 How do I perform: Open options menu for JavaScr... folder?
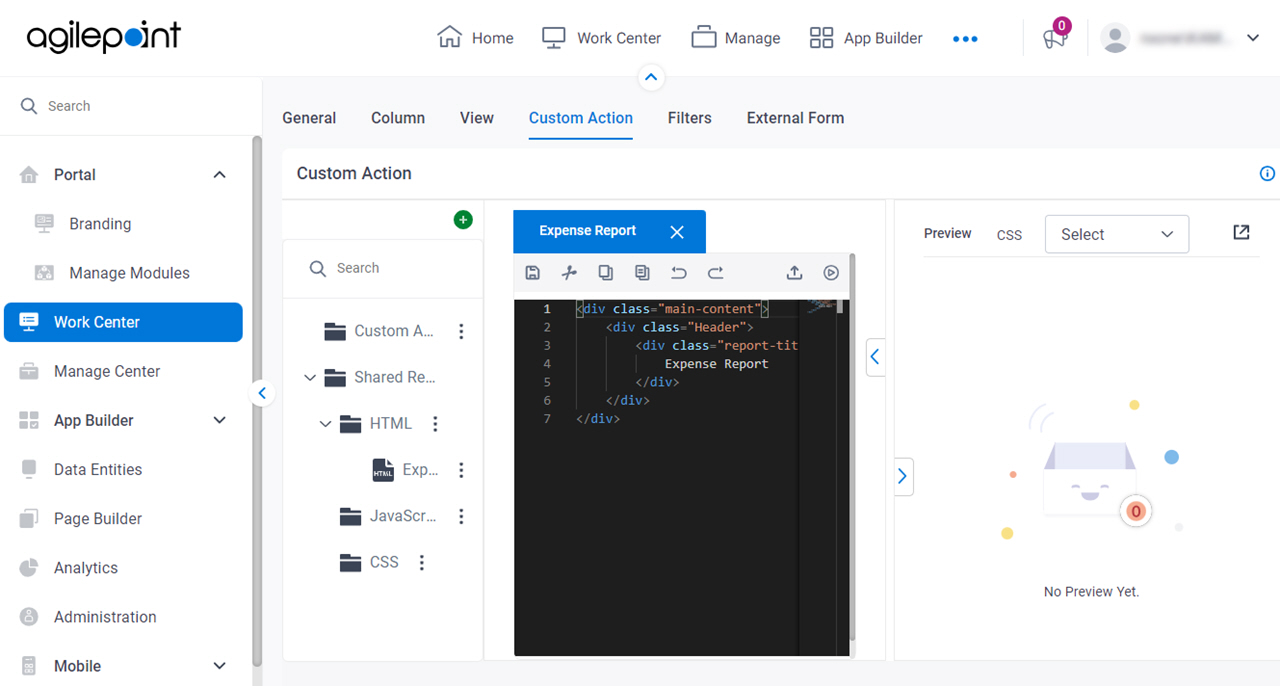pyautogui.click(x=461, y=516)
